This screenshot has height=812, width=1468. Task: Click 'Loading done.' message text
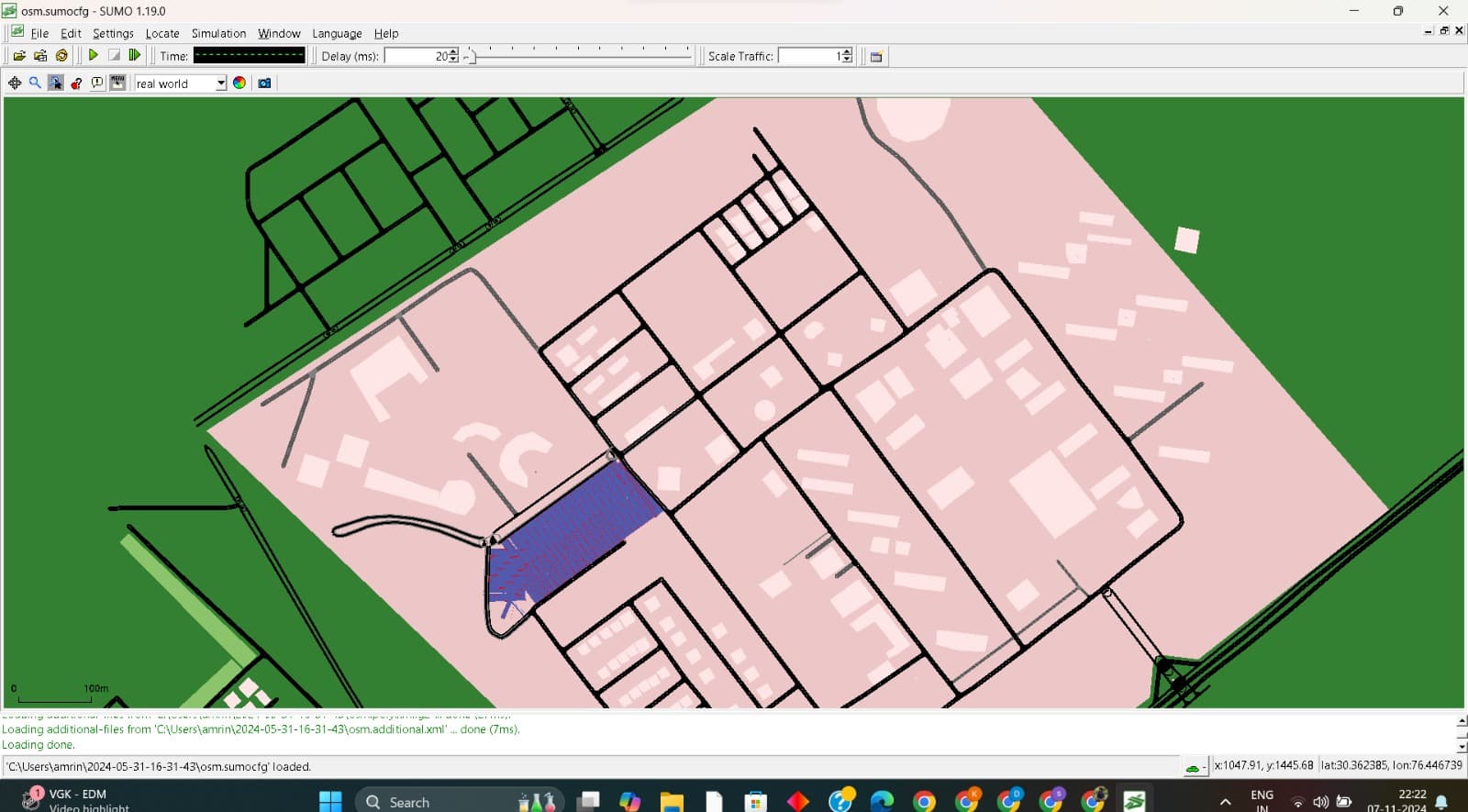coord(39,745)
